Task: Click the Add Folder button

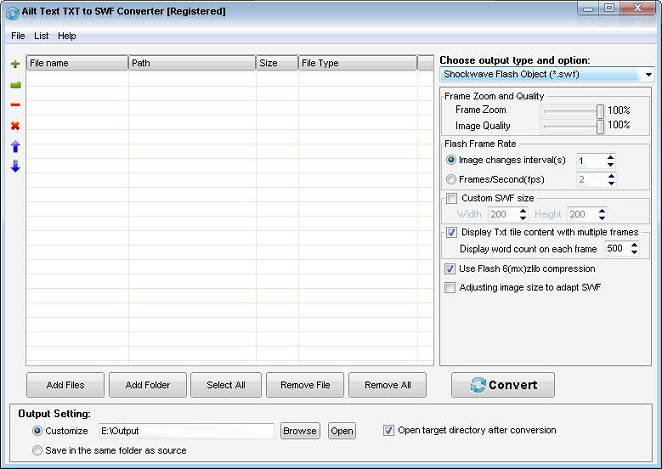Action: tap(148, 385)
